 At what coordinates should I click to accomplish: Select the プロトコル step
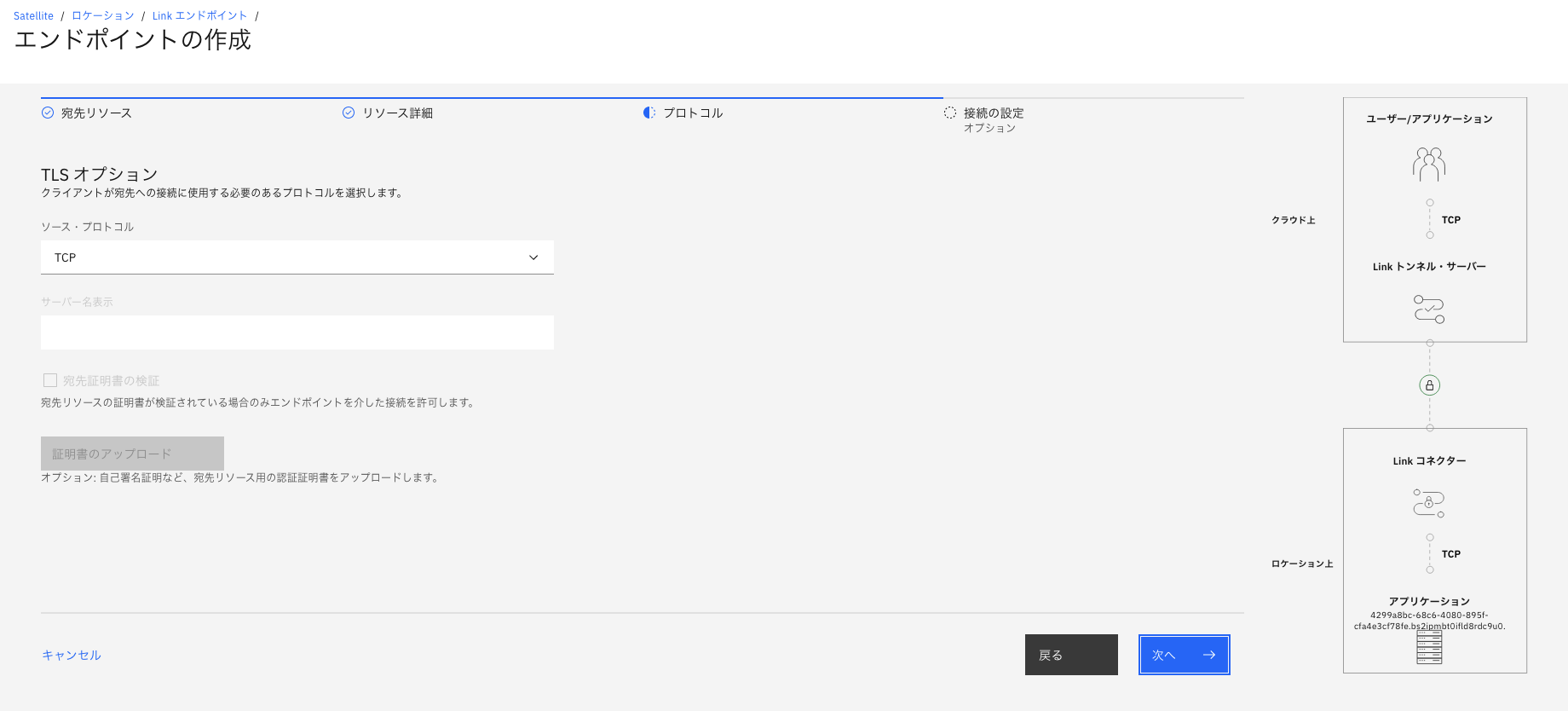point(693,113)
